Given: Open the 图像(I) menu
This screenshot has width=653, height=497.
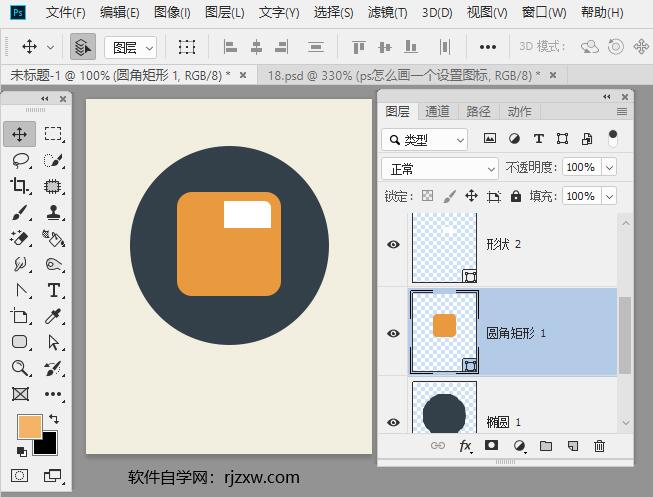Looking at the screenshot, I should pyautogui.click(x=172, y=12).
